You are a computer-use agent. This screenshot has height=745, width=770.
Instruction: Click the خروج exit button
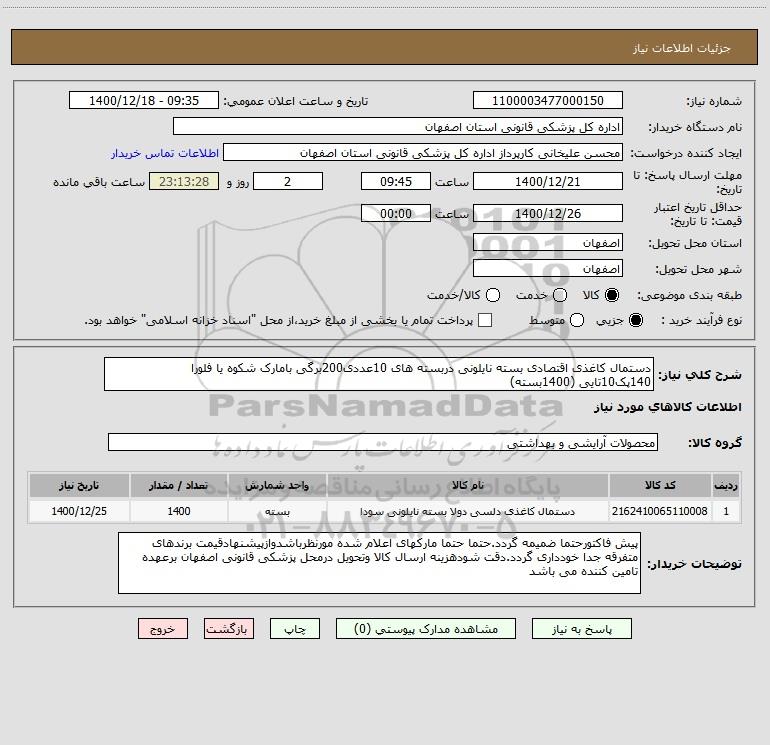[163, 629]
